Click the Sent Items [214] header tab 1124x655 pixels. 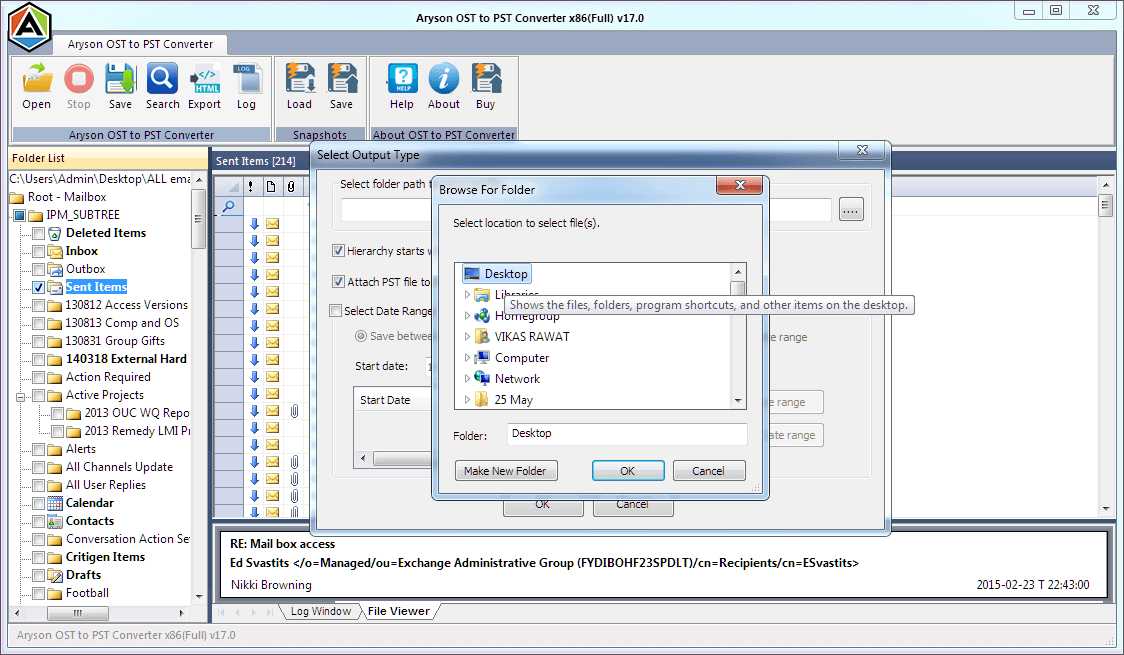pyautogui.click(x=256, y=161)
